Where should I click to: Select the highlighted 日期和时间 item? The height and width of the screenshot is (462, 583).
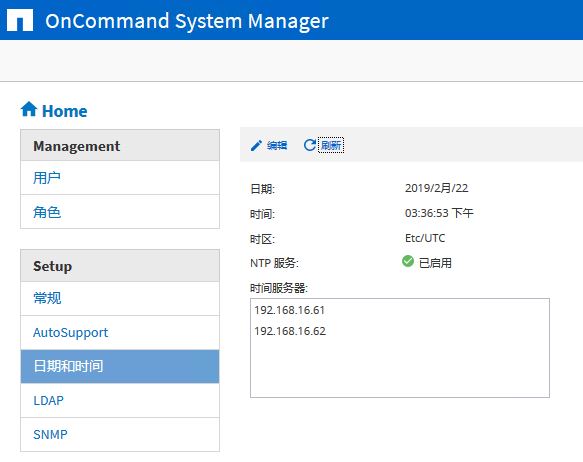120,366
